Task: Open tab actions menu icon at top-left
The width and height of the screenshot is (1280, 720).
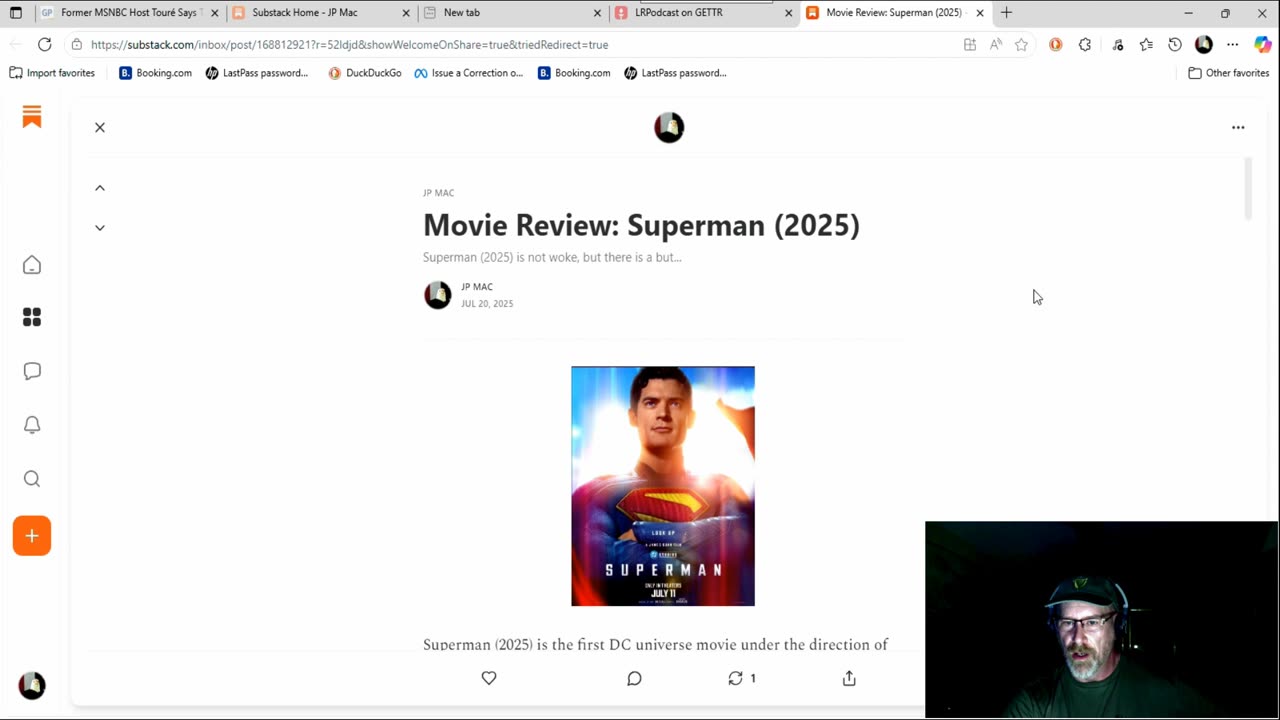Action: point(15,13)
